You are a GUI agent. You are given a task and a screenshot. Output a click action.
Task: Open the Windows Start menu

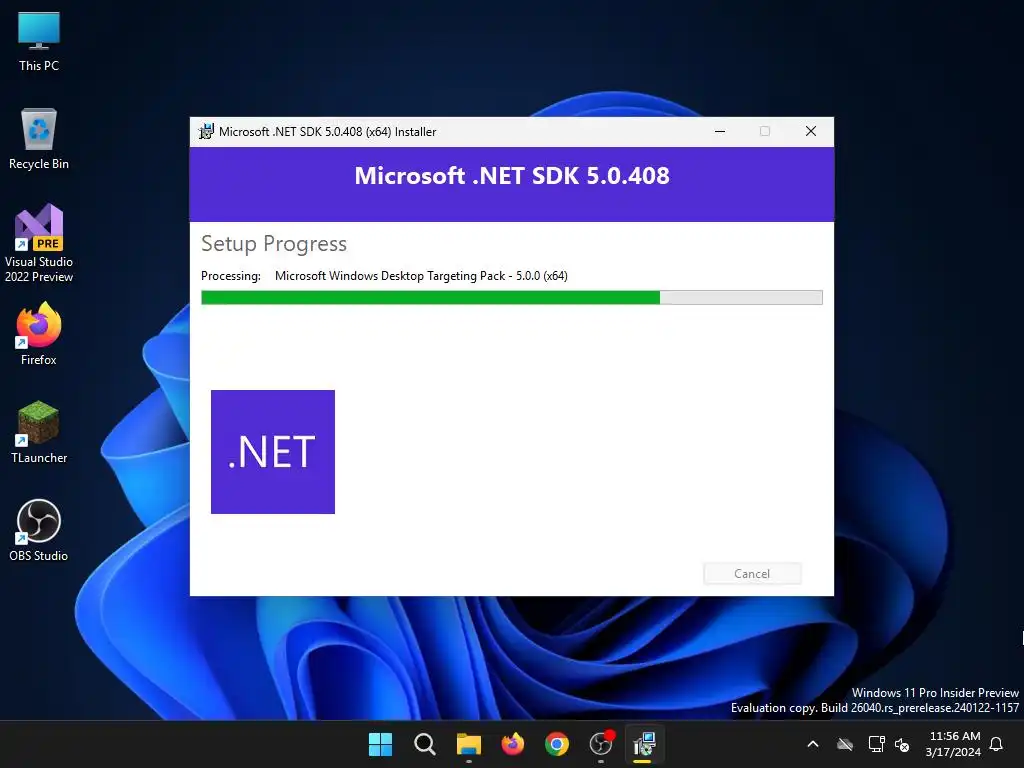[380, 744]
